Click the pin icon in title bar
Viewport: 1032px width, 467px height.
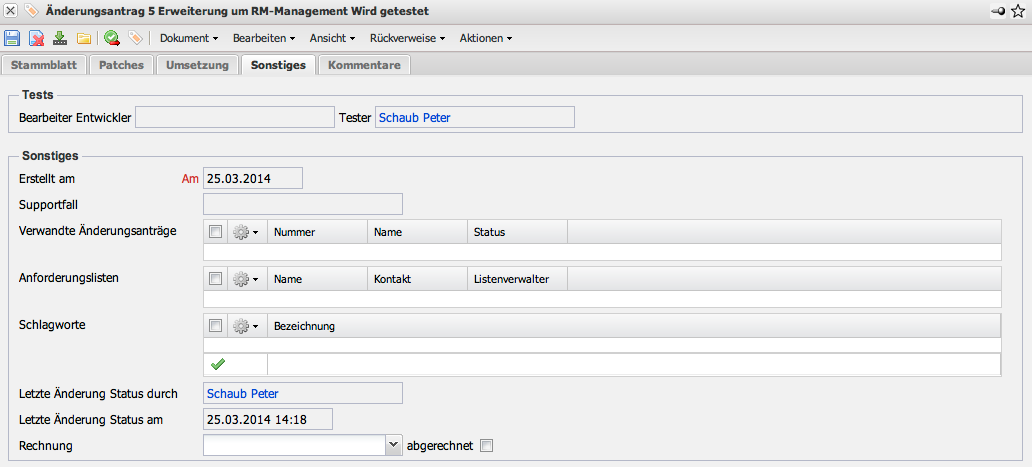998,10
